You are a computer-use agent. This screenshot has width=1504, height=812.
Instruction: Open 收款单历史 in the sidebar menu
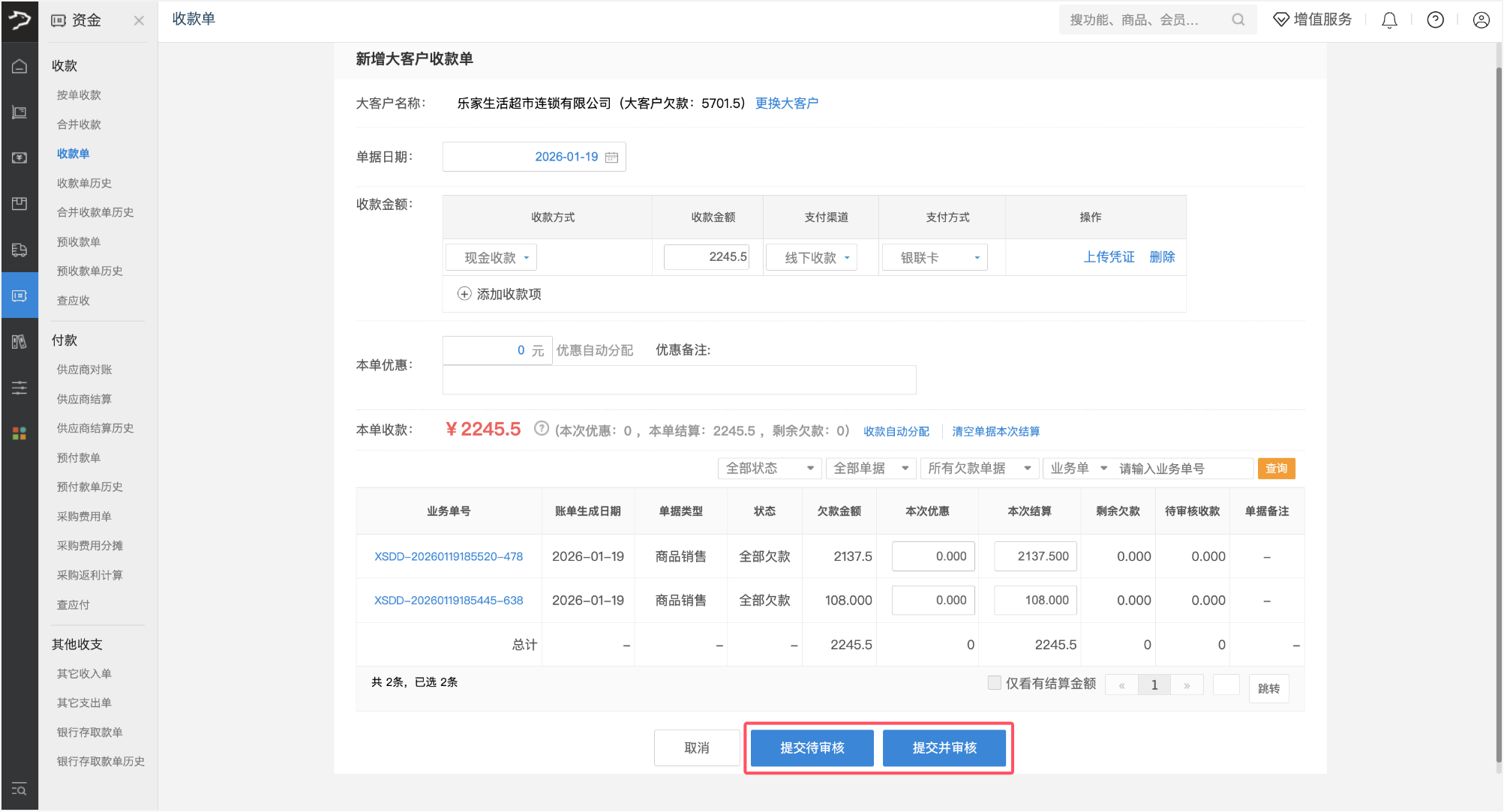click(84, 183)
